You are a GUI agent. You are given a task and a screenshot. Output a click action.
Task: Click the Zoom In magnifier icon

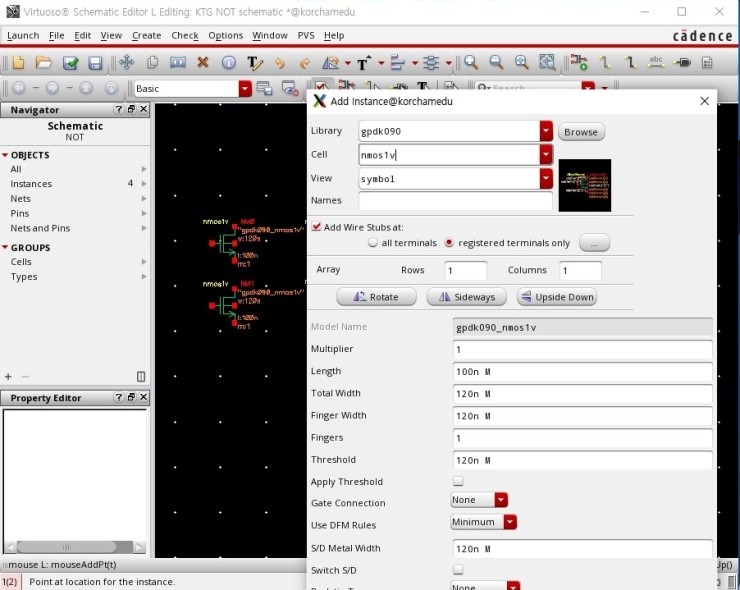(x=471, y=63)
